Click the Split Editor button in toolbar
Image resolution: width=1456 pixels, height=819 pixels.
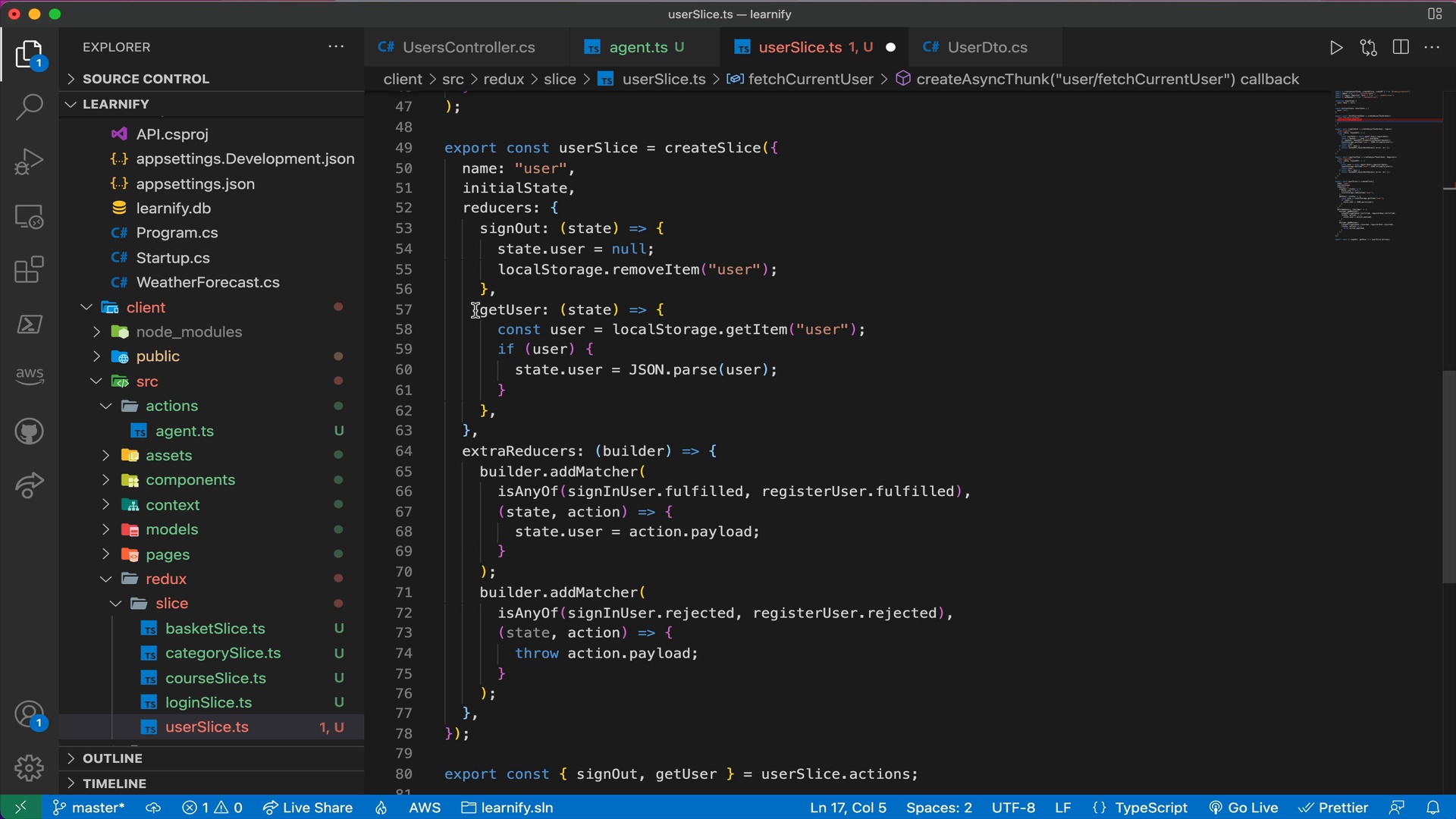[1399, 47]
